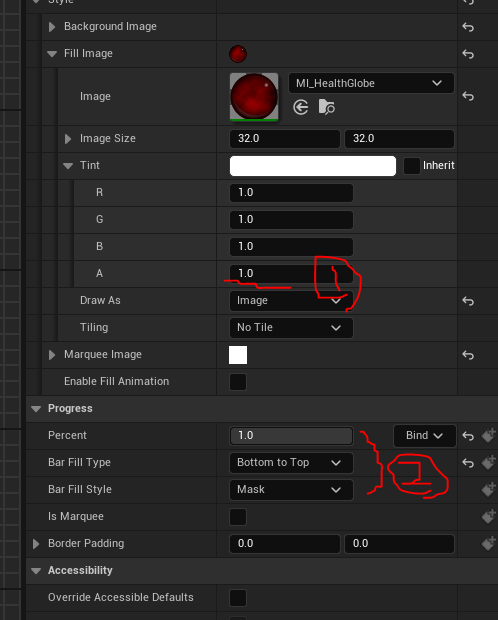Collapse the Tint color channels
Viewport: 498px width, 620px height.
[x=68, y=166]
